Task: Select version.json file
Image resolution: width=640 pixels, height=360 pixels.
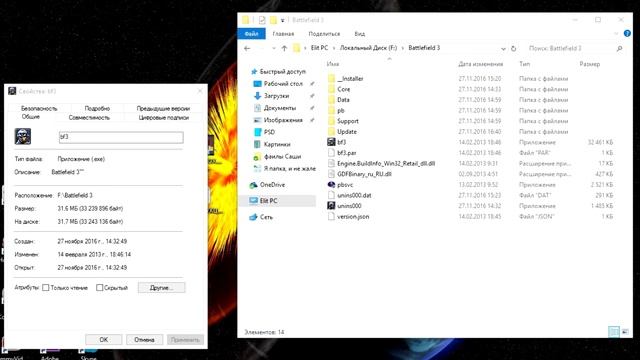Action: click(x=353, y=216)
